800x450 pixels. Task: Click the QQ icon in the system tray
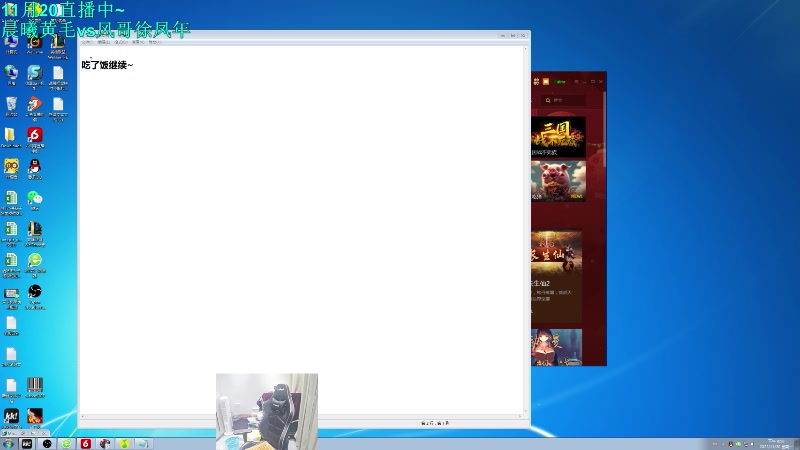[x=731, y=444]
